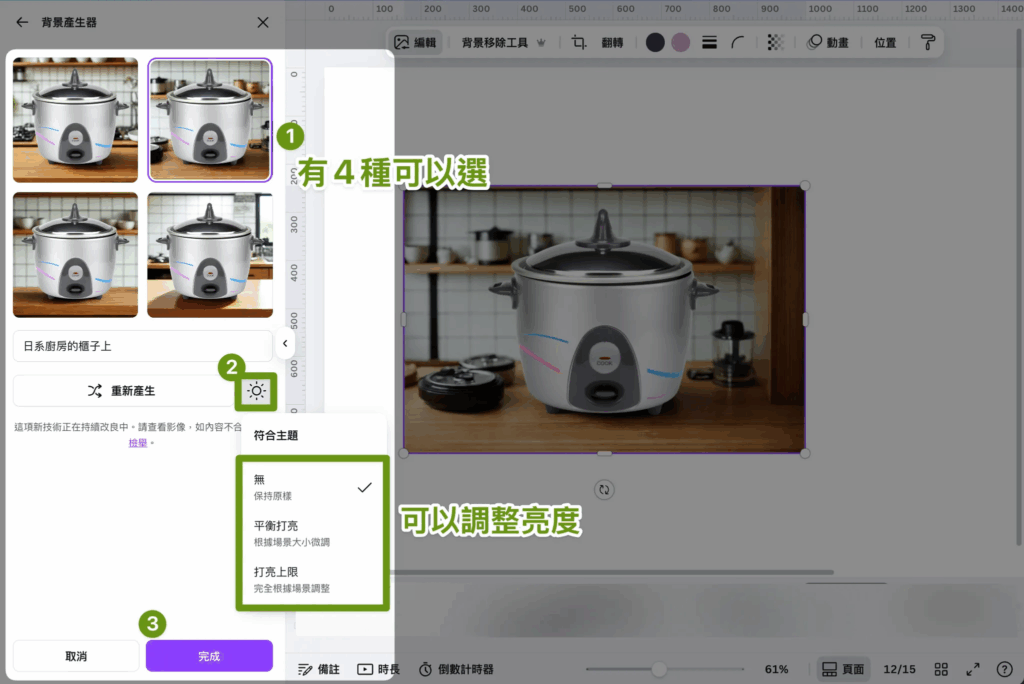Image resolution: width=1024 pixels, height=684 pixels.
Task: Select the bottom-left generated background thumbnail
Action: click(75, 255)
